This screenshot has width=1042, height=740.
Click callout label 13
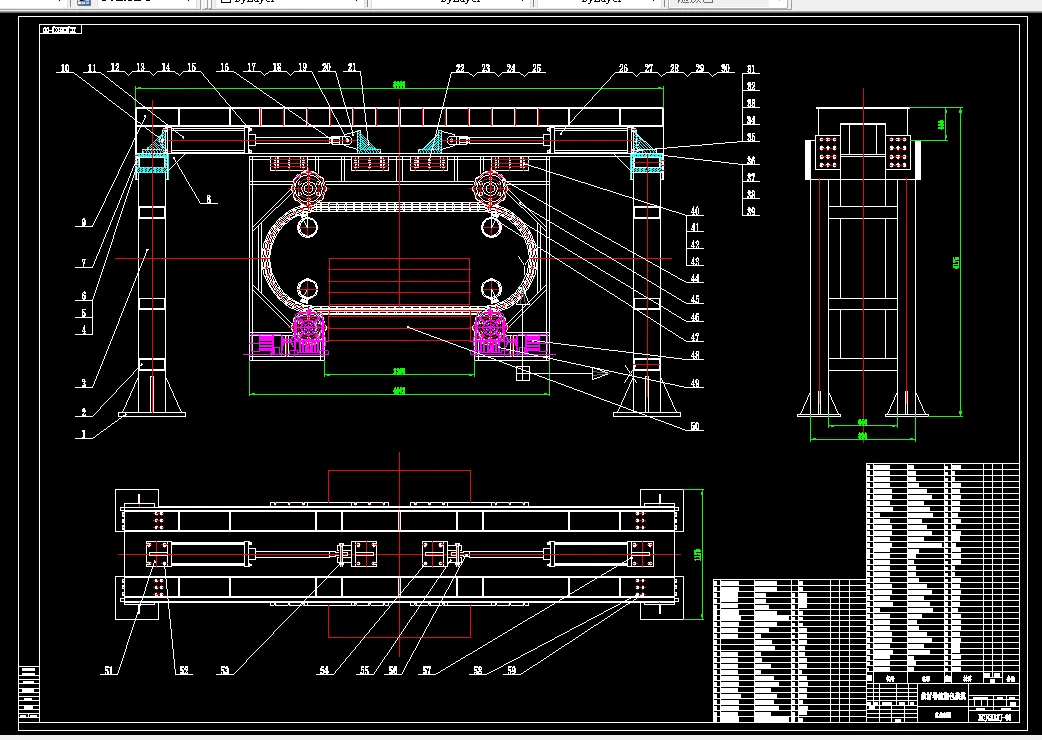(x=140, y=67)
